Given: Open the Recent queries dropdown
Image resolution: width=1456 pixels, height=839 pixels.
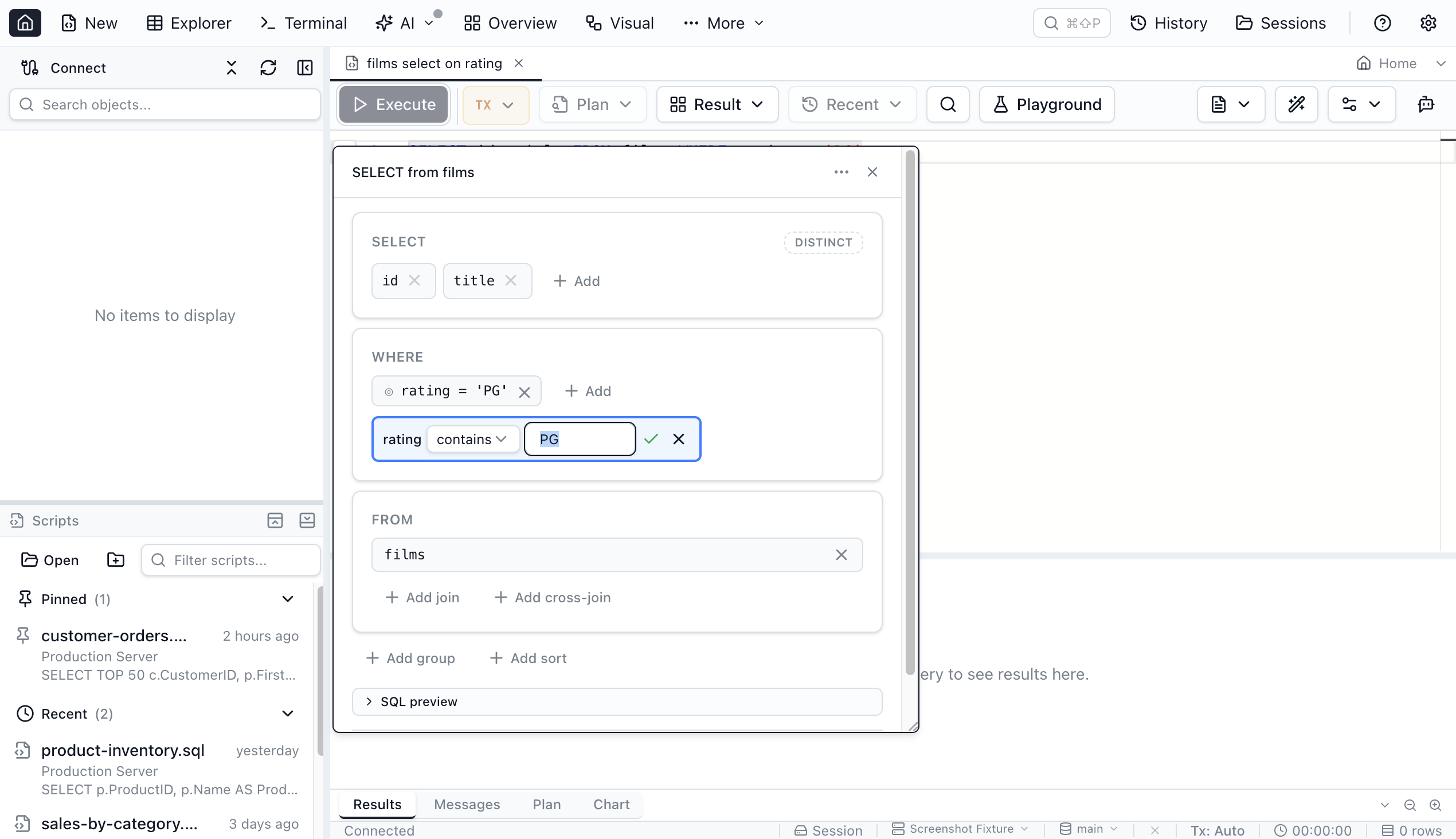Looking at the screenshot, I should 852,104.
